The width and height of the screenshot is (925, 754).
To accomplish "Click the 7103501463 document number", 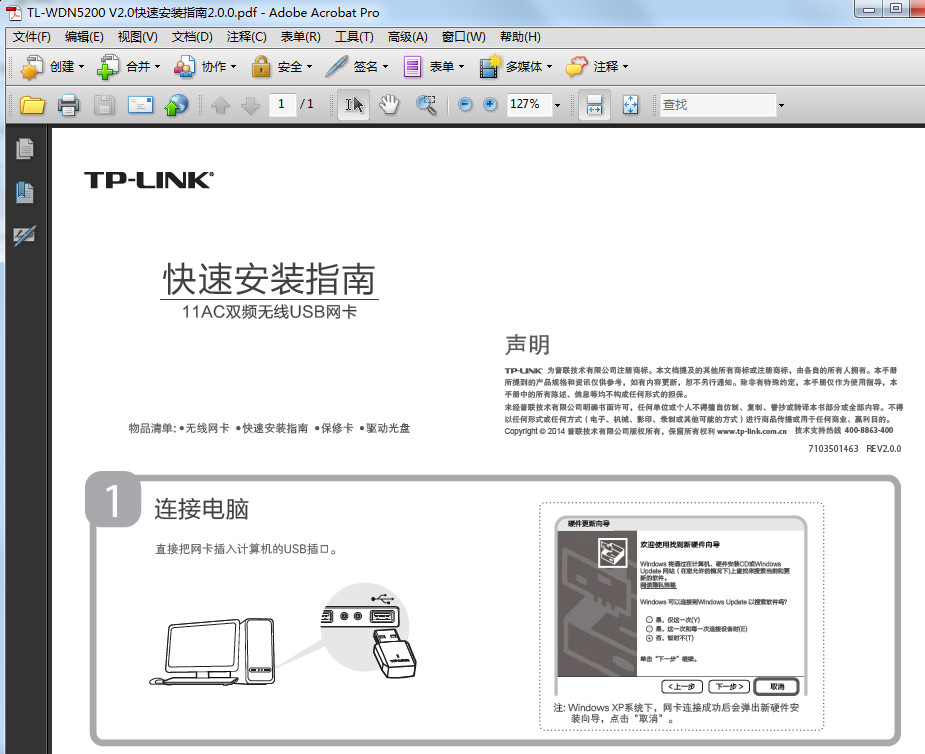I will 833,448.
